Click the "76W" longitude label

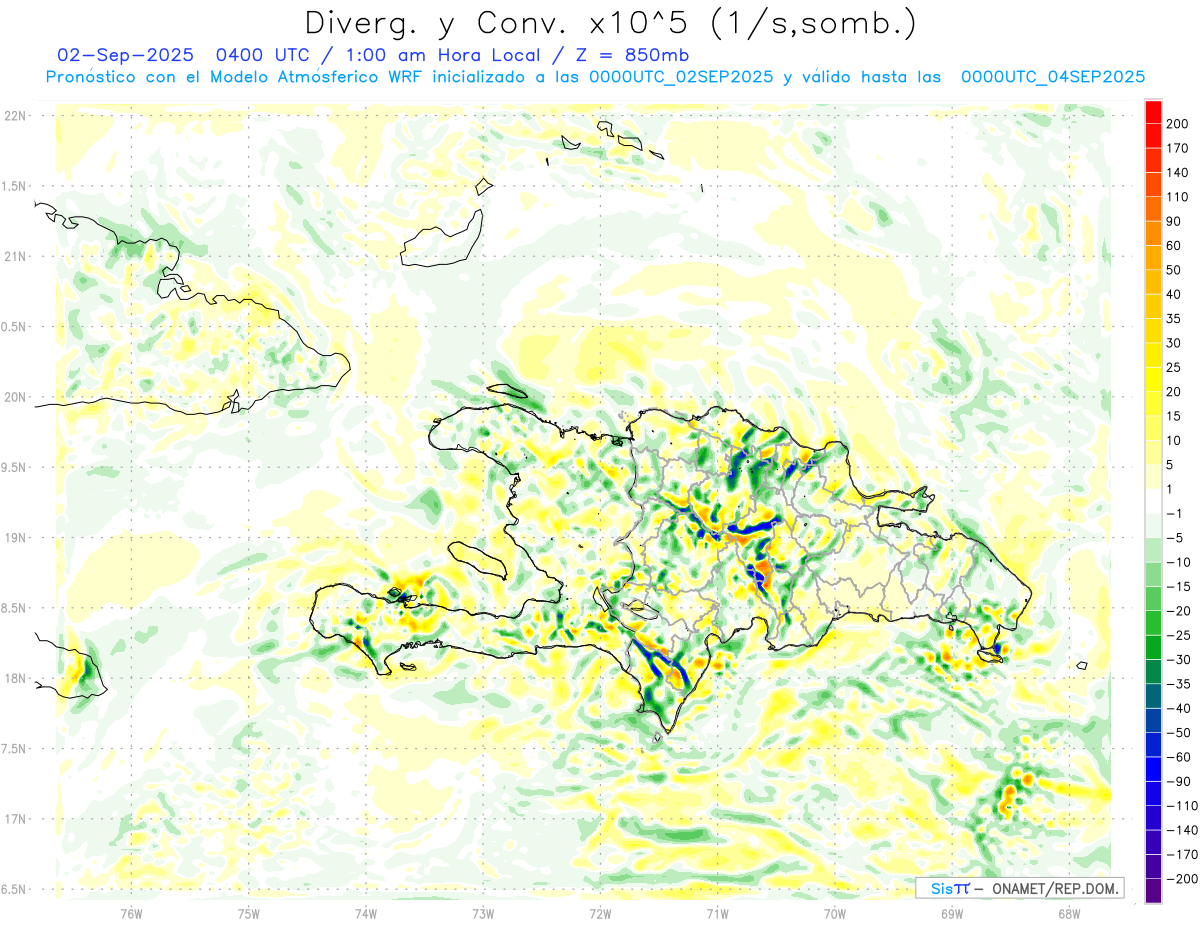coord(131,914)
